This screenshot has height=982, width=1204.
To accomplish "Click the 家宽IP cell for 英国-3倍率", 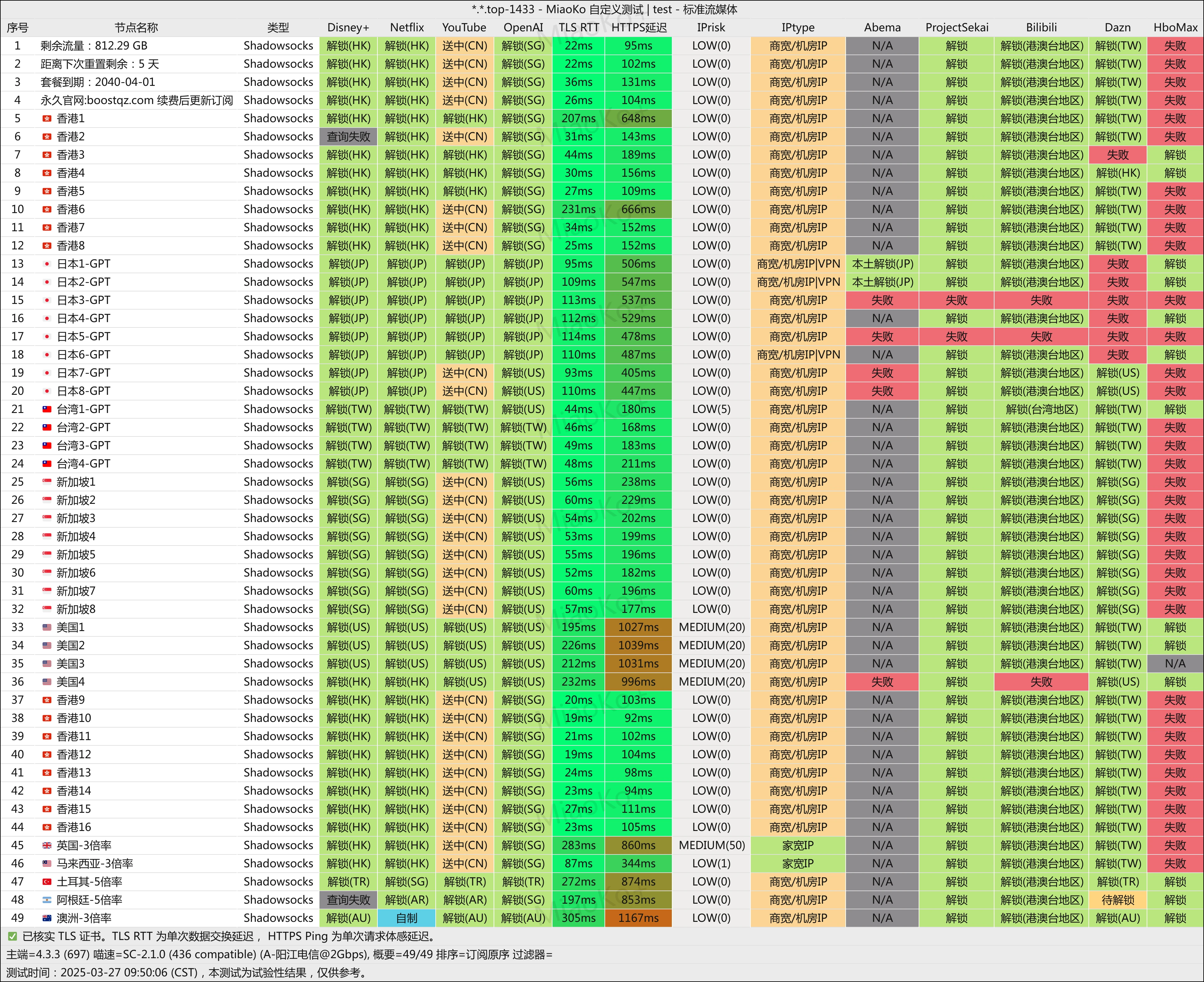I will (798, 845).
